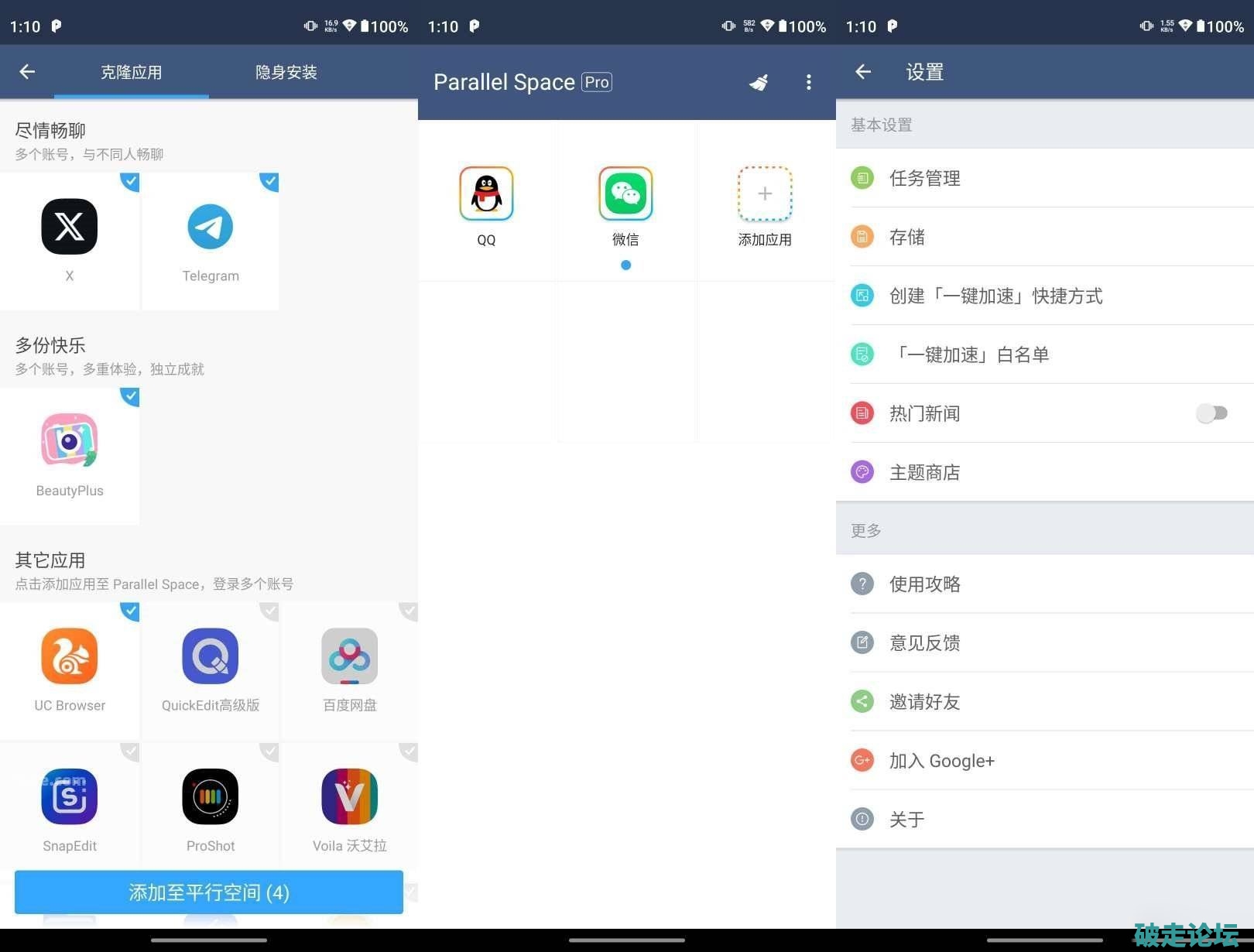Check the QuickEdit app checkbox
This screenshot has width=1254, height=952.
tap(269, 611)
